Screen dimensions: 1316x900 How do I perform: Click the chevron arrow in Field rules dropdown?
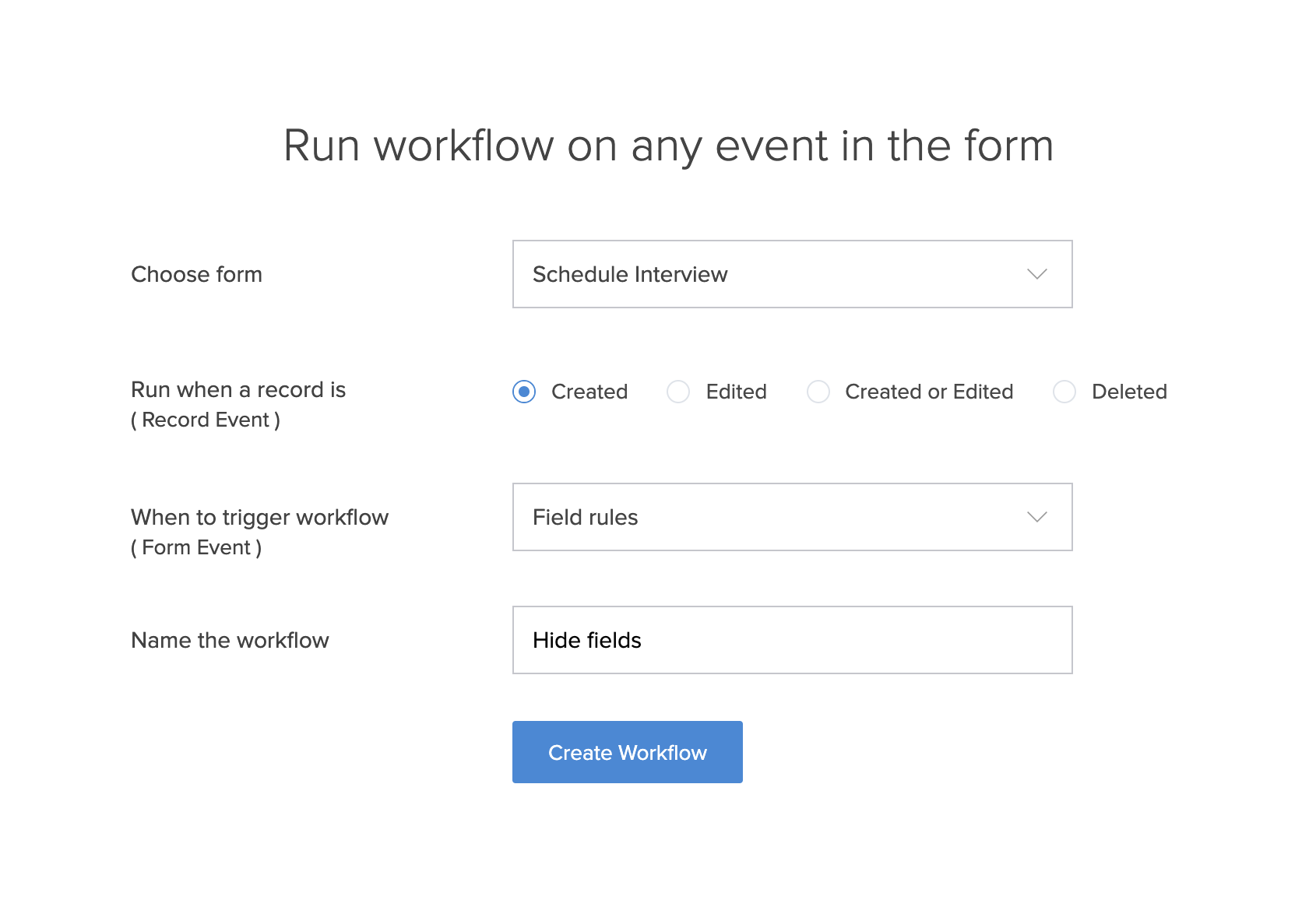coord(1036,517)
